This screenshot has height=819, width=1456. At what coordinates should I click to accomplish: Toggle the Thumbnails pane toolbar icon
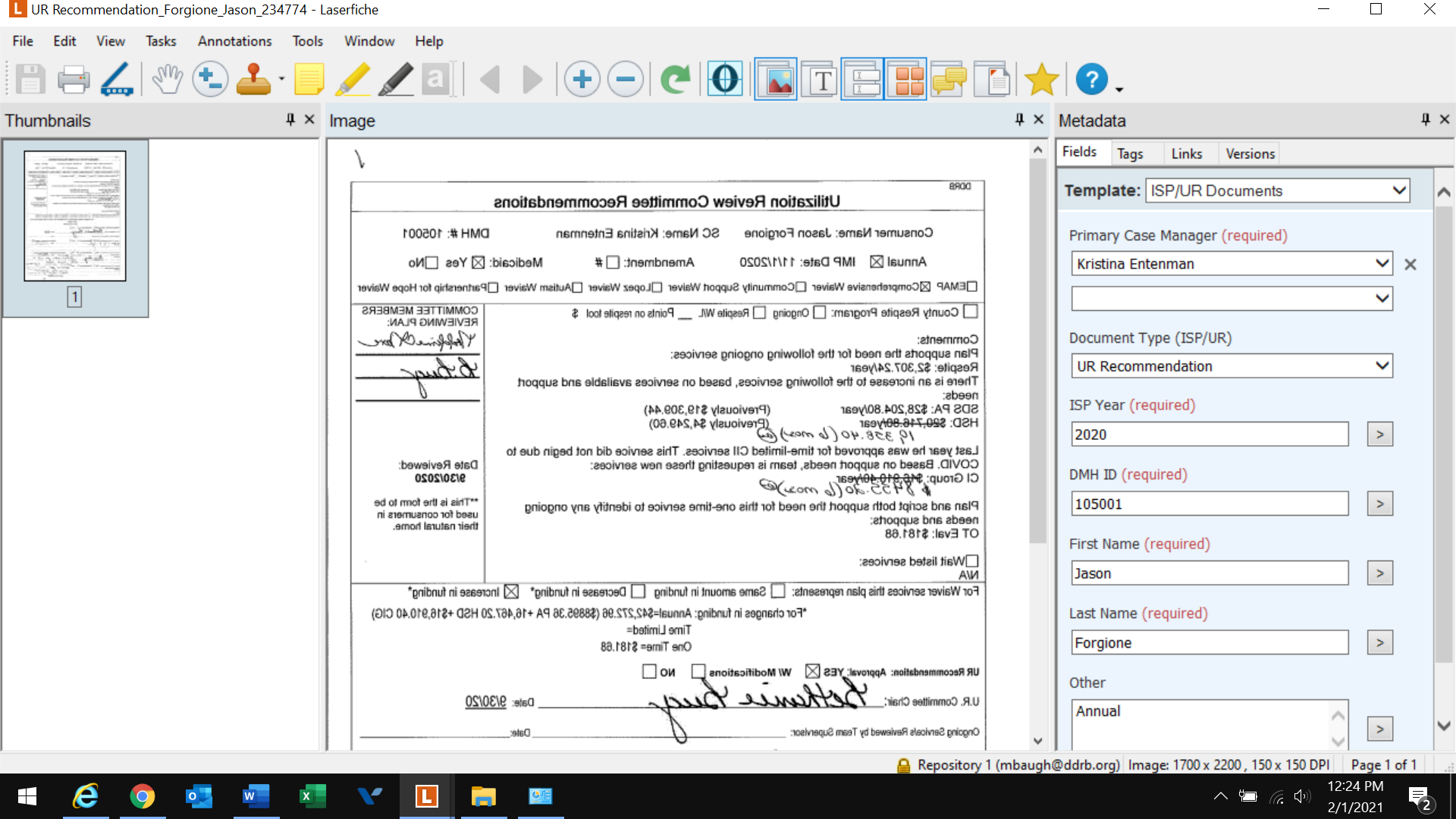coord(905,79)
